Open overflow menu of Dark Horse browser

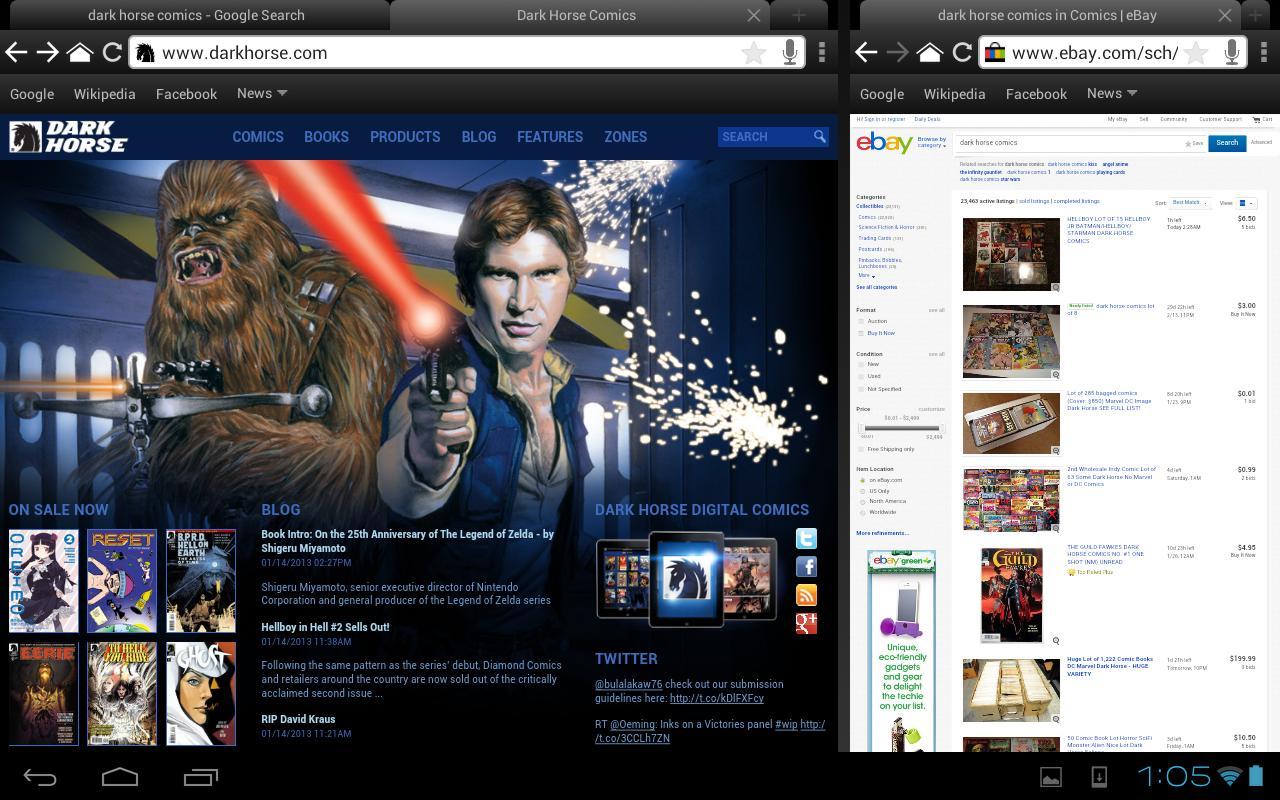coord(822,53)
